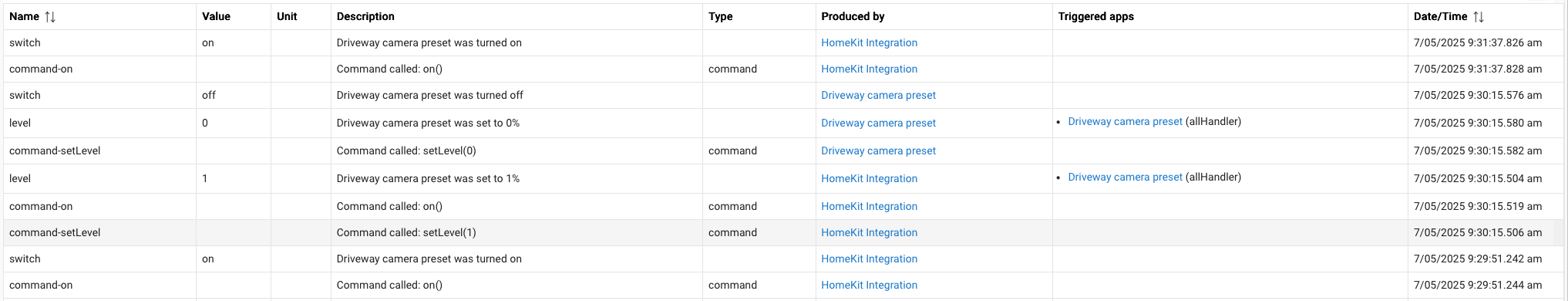This screenshot has height=301, width=1568.
Task: Open HomeKit Integration link in level 1 row
Action: (869, 178)
